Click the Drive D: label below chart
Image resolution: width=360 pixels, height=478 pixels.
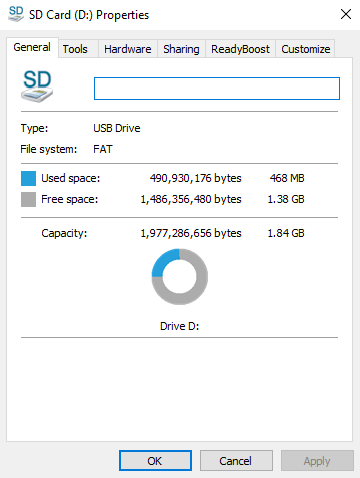(x=180, y=326)
